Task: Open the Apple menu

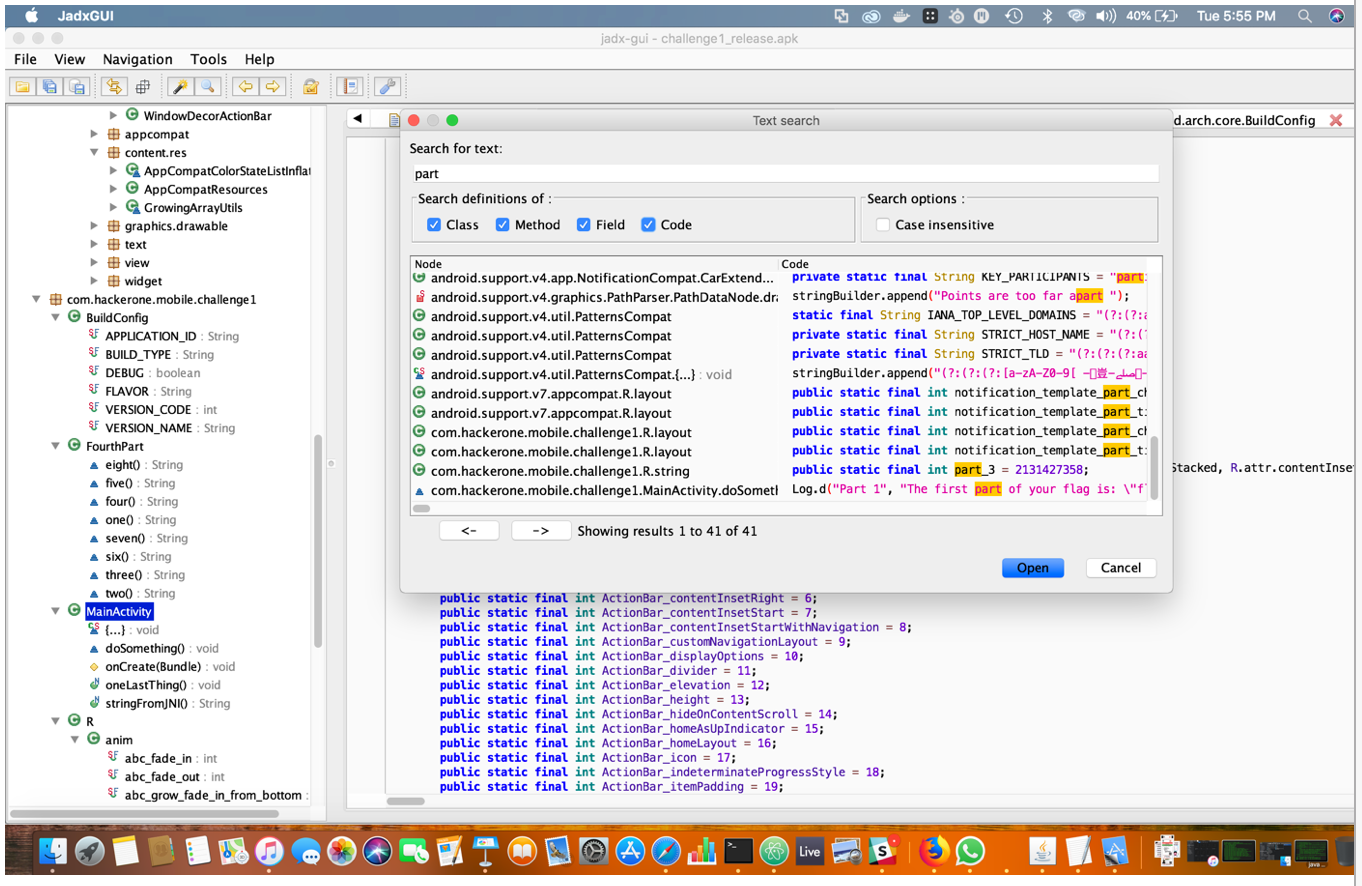Action: click(31, 15)
